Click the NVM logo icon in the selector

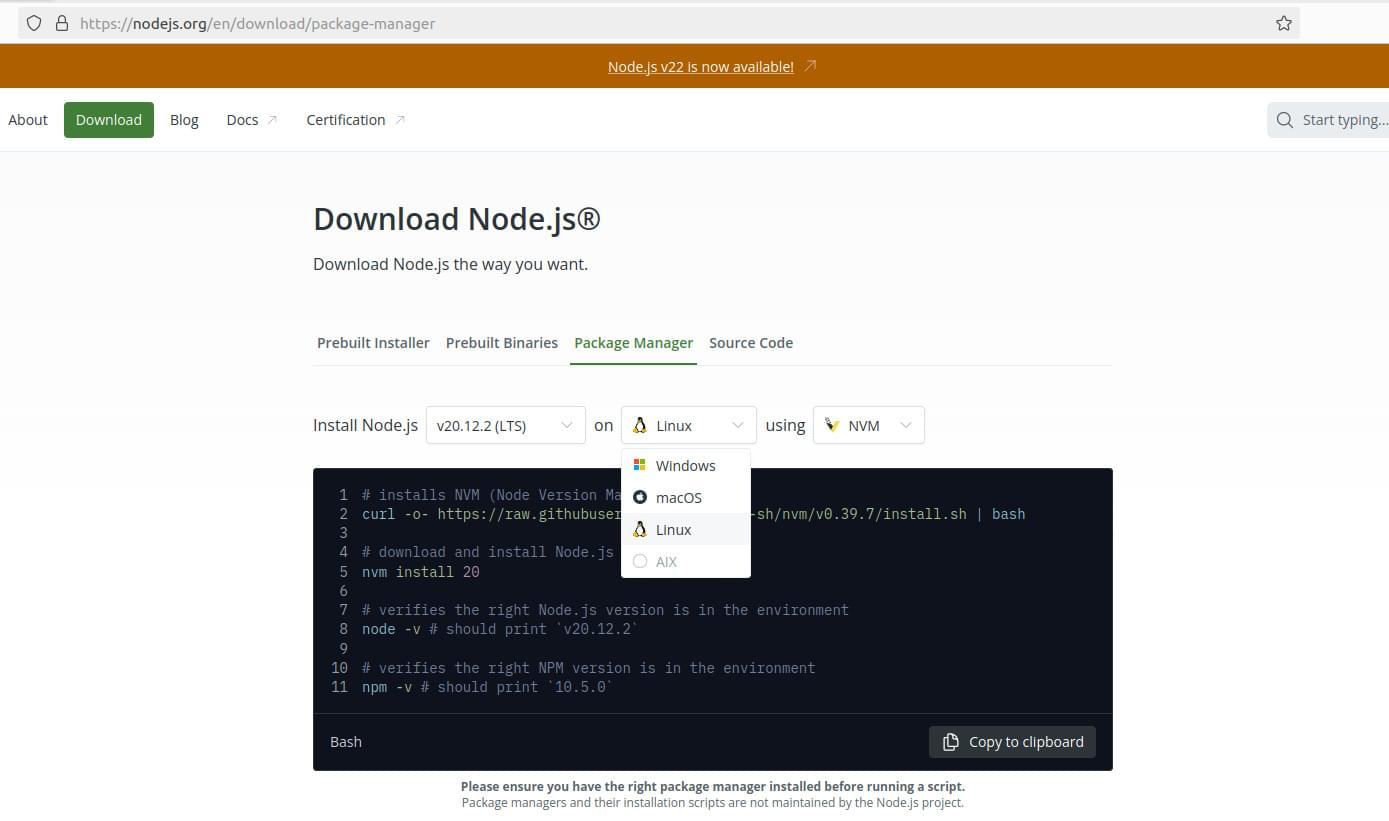(832, 425)
